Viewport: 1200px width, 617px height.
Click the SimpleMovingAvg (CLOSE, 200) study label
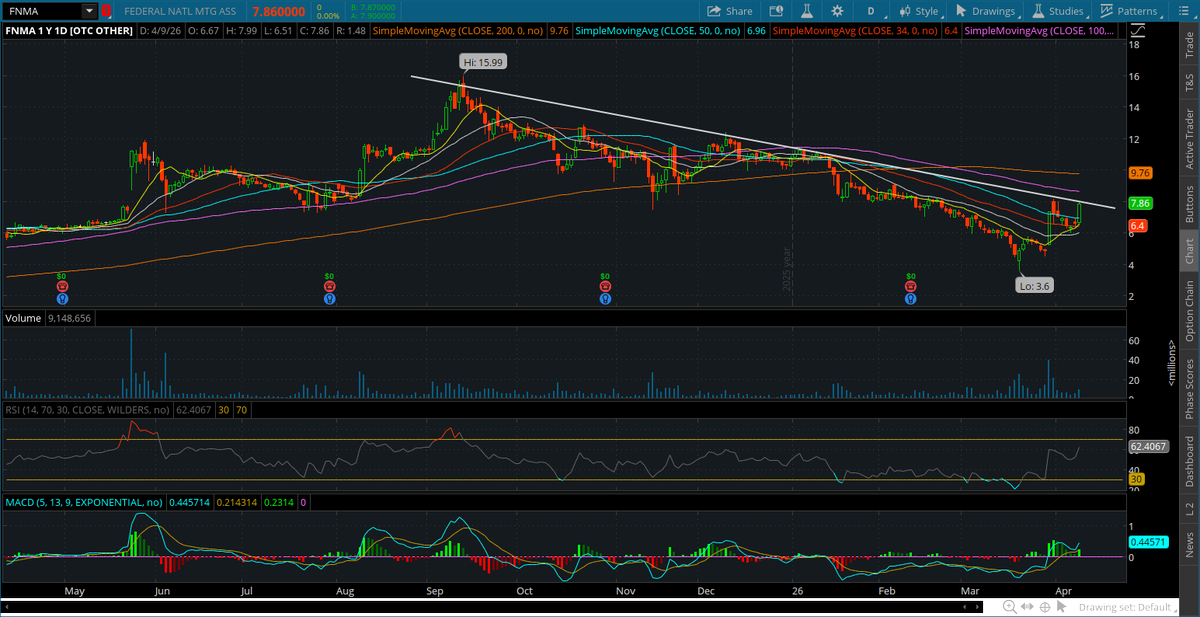pos(460,32)
